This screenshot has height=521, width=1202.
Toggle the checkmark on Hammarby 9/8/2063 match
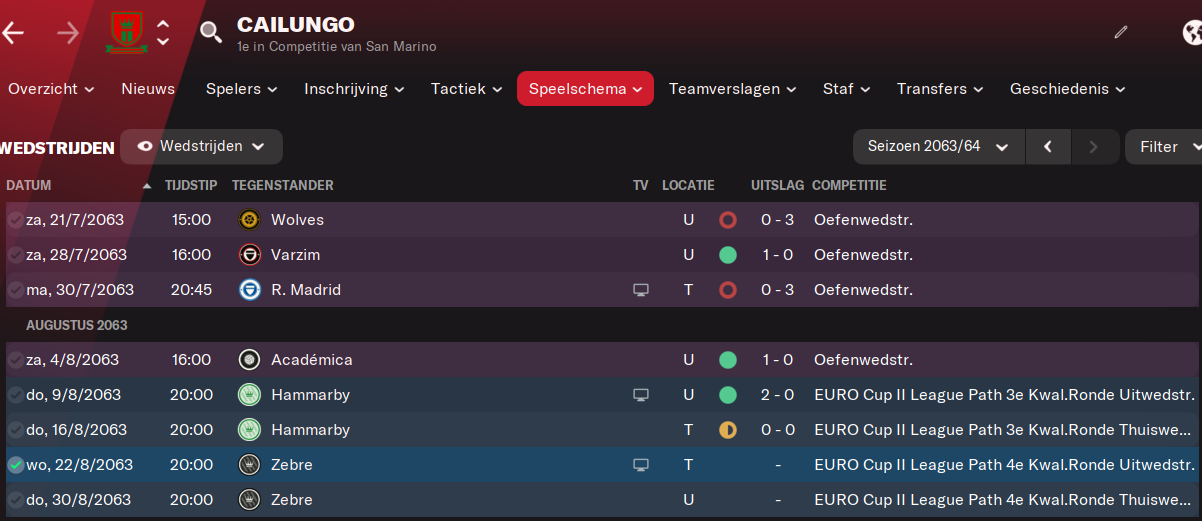(15, 395)
